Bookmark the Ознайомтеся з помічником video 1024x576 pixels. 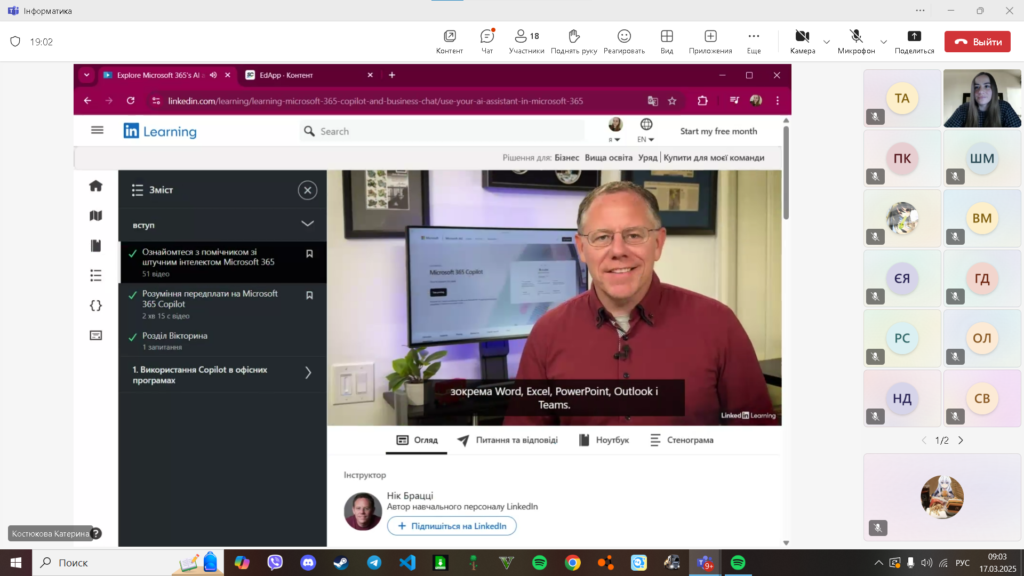(310, 253)
